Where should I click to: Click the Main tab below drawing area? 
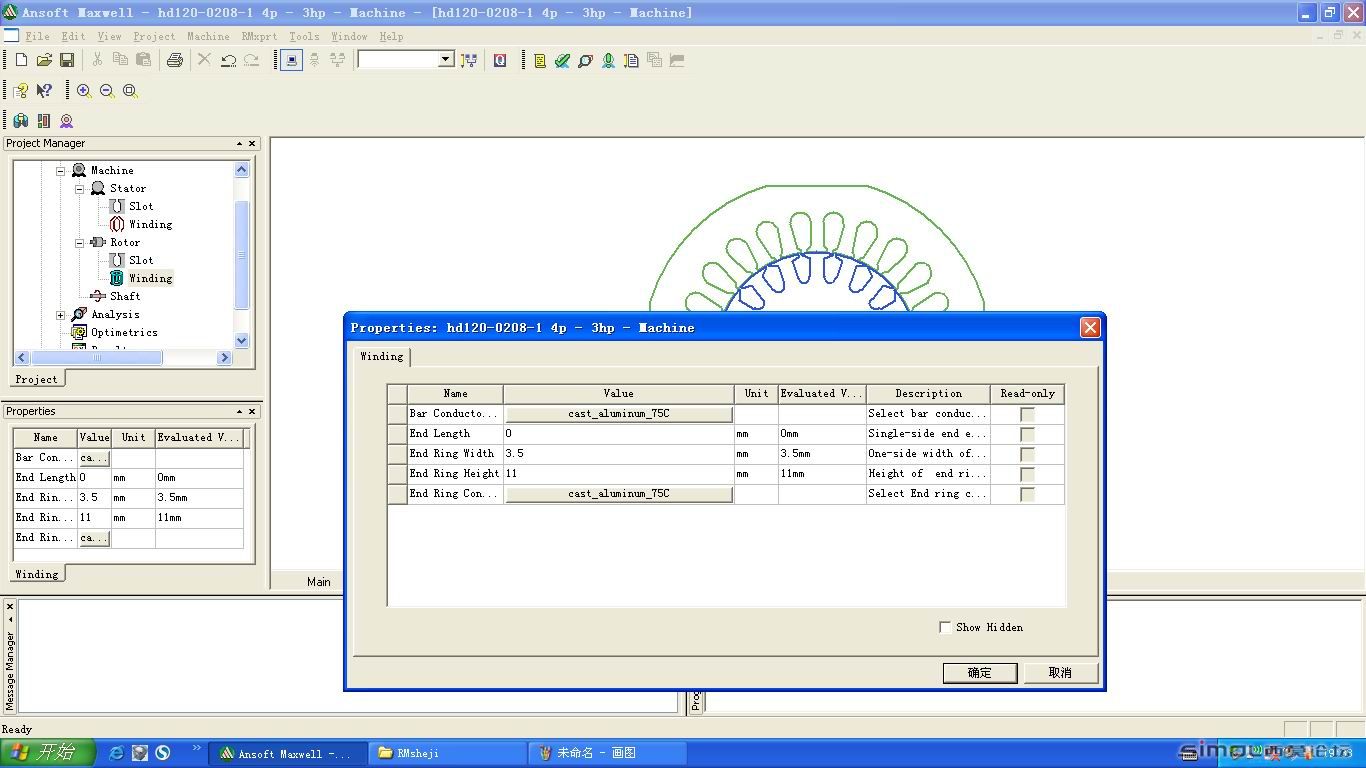click(319, 582)
